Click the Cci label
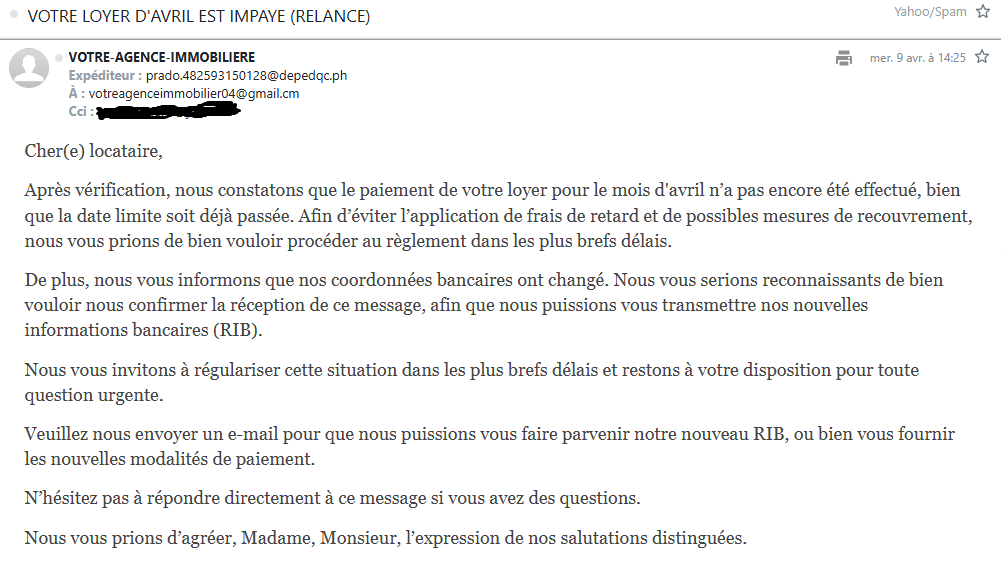Image resolution: width=1001 pixels, height=566 pixels. [x=80, y=111]
